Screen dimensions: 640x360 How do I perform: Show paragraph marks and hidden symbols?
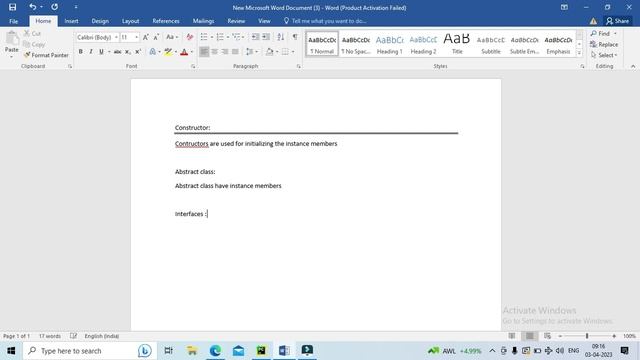tap(295, 37)
